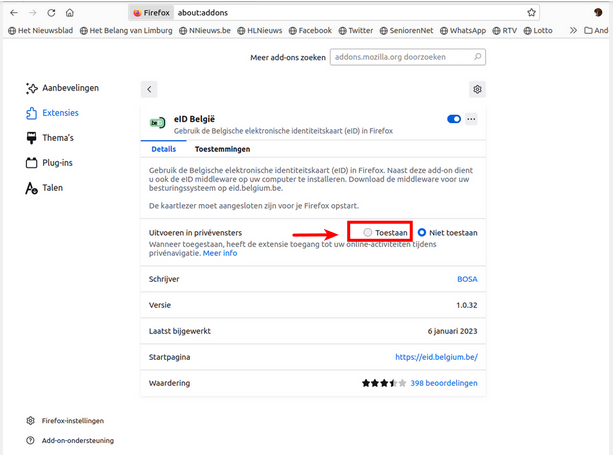Image resolution: width=613 pixels, height=455 pixels.
Task: Click the version value 1.0.32
Action: 467,305
